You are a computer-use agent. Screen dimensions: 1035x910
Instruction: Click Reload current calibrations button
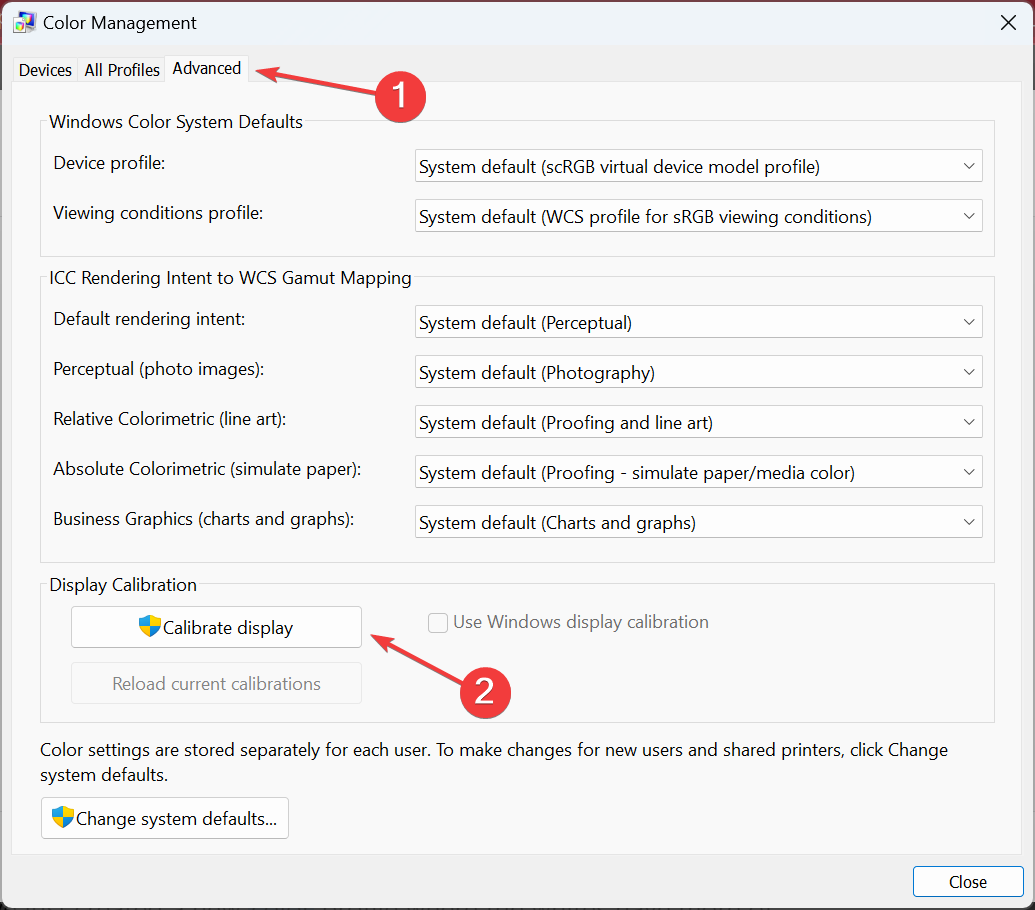click(217, 683)
